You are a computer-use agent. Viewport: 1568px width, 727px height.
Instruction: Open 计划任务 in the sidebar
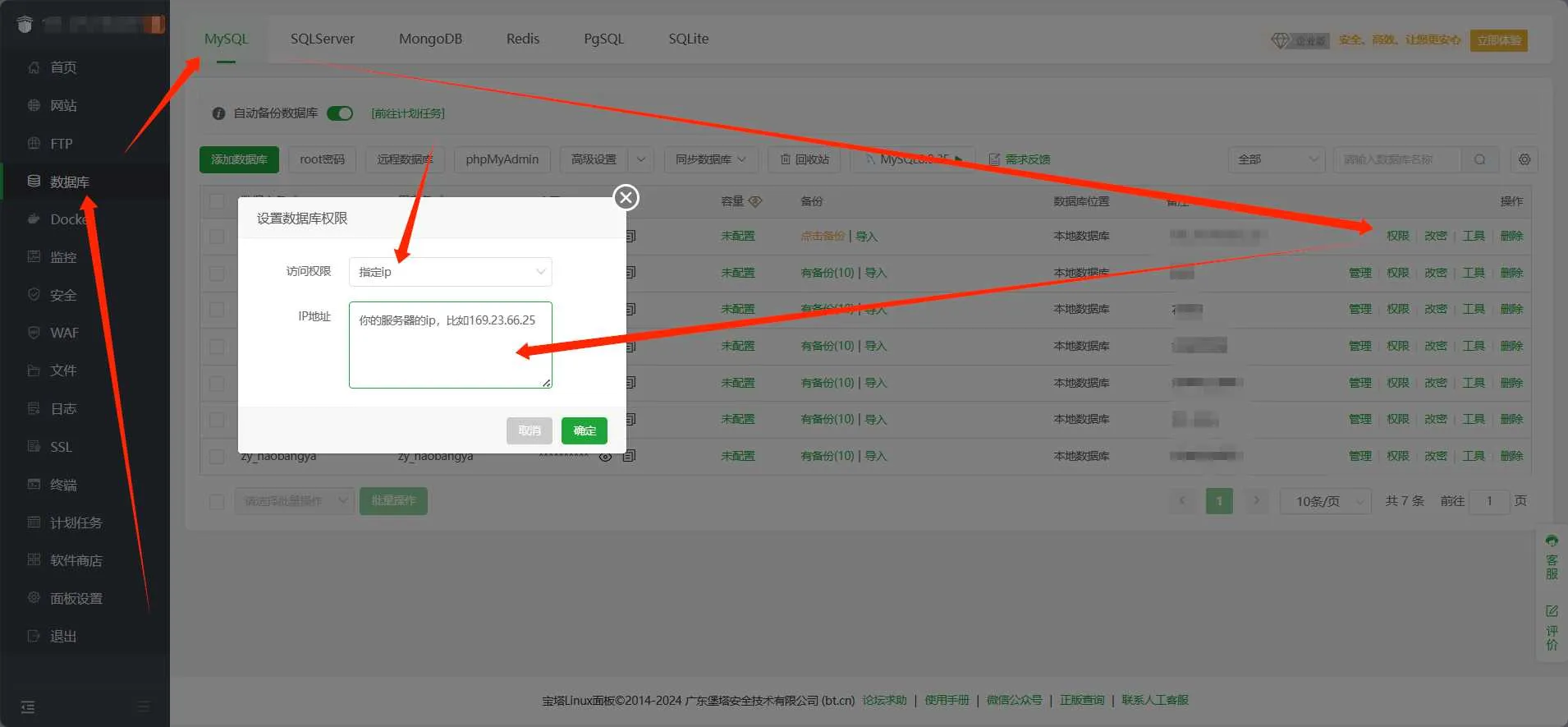tap(76, 522)
